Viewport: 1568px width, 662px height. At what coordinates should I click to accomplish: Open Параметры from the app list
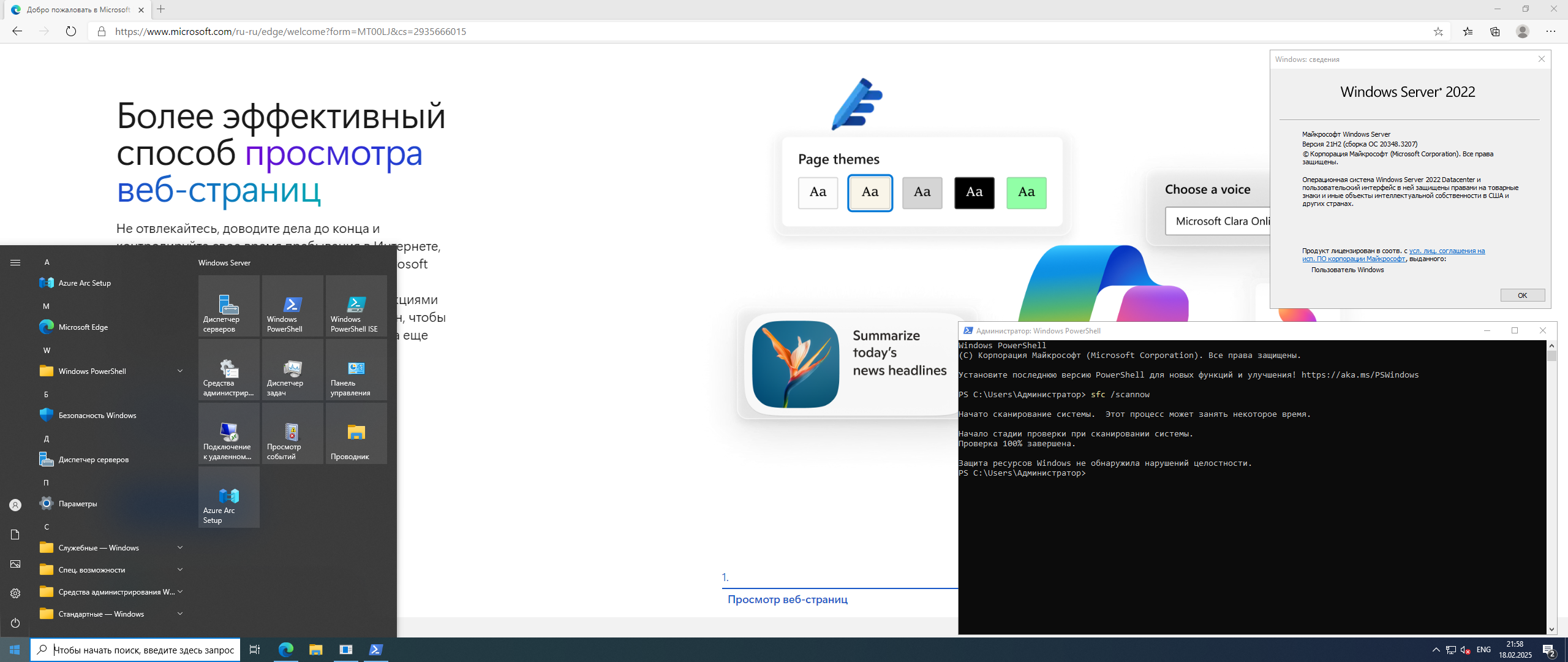[110, 503]
